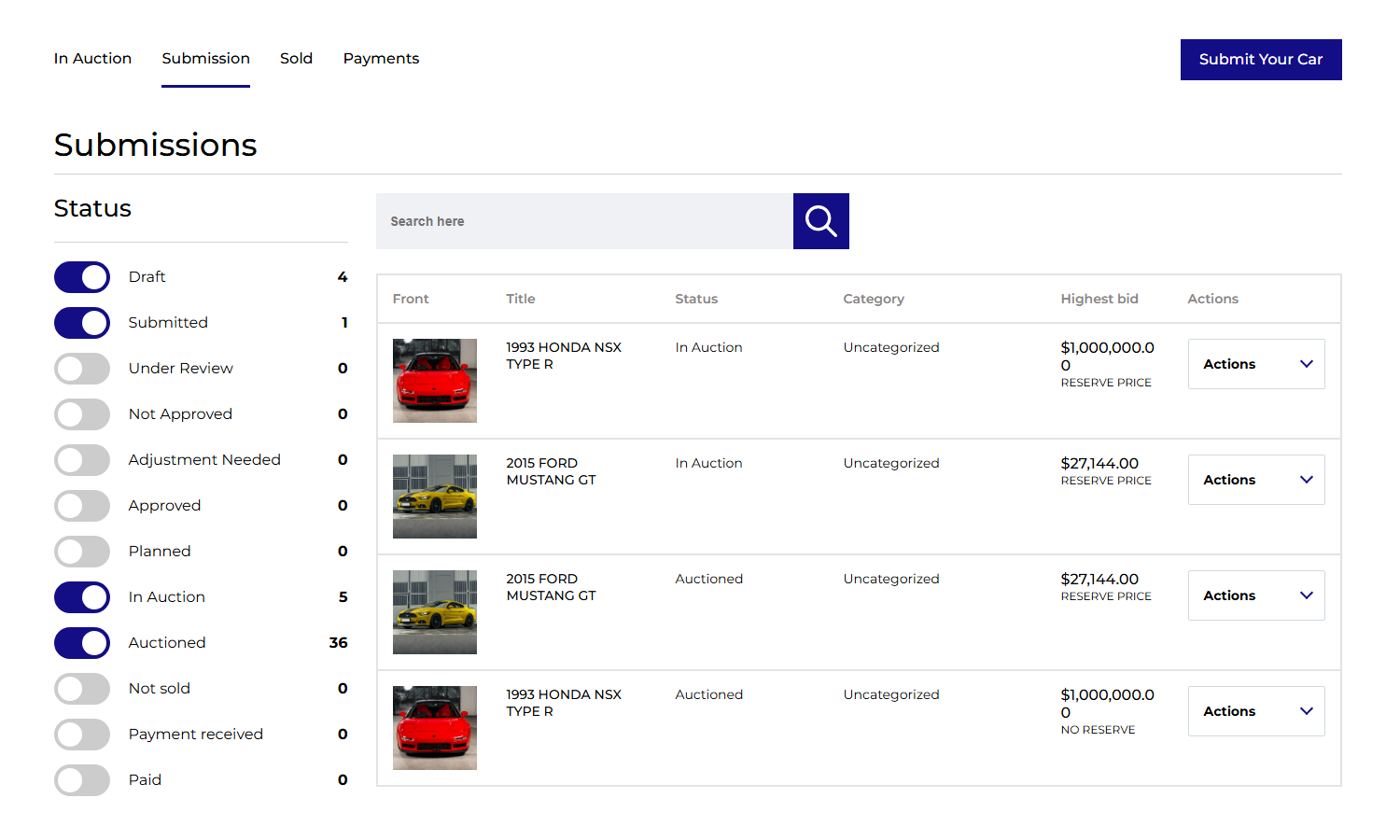
Task: Disable the Submitted status toggle
Action: pos(82,323)
